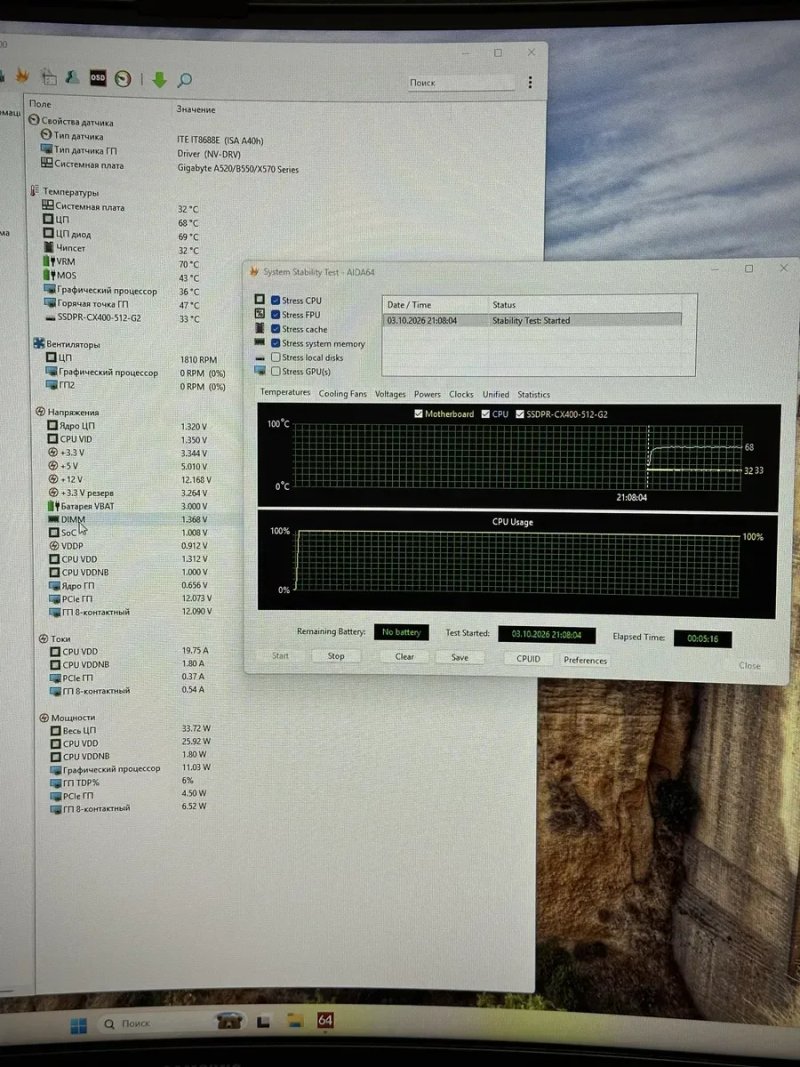Select the Gigabyte A520/B550/X570 Series value
The width and height of the screenshot is (800, 1067).
238,169
